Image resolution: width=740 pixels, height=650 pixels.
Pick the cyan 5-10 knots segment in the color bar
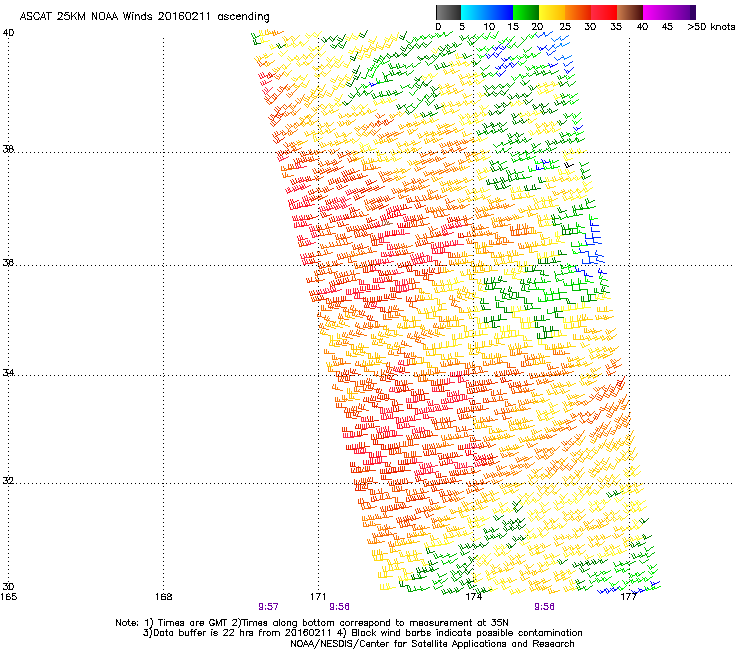pyautogui.click(x=473, y=12)
